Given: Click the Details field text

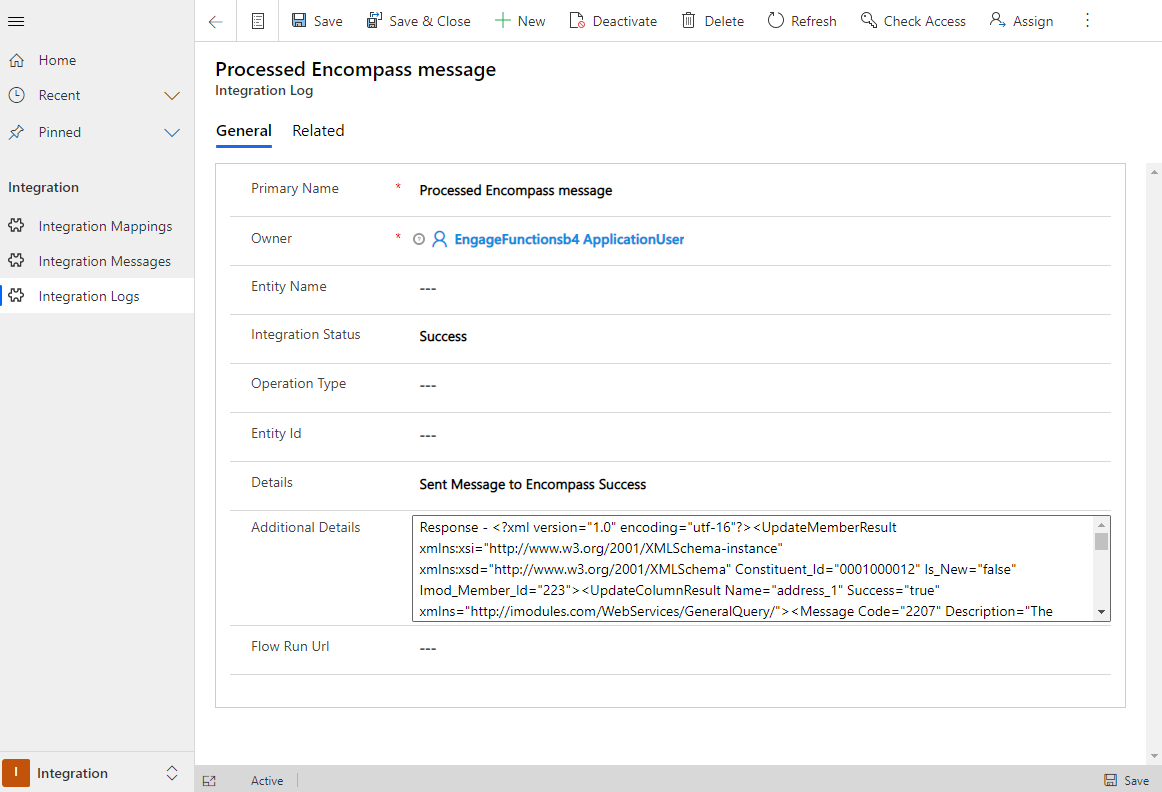Looking at the screenshot, I should (532, 484).
